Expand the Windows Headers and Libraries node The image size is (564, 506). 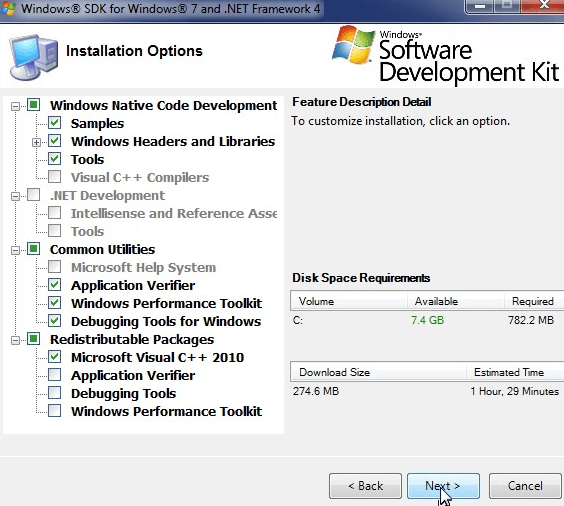36,142
